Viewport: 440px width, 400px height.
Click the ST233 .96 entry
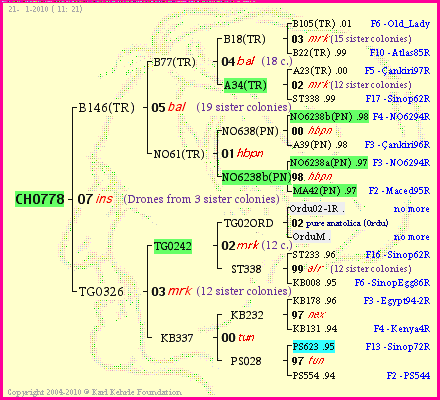coord(314,255)
